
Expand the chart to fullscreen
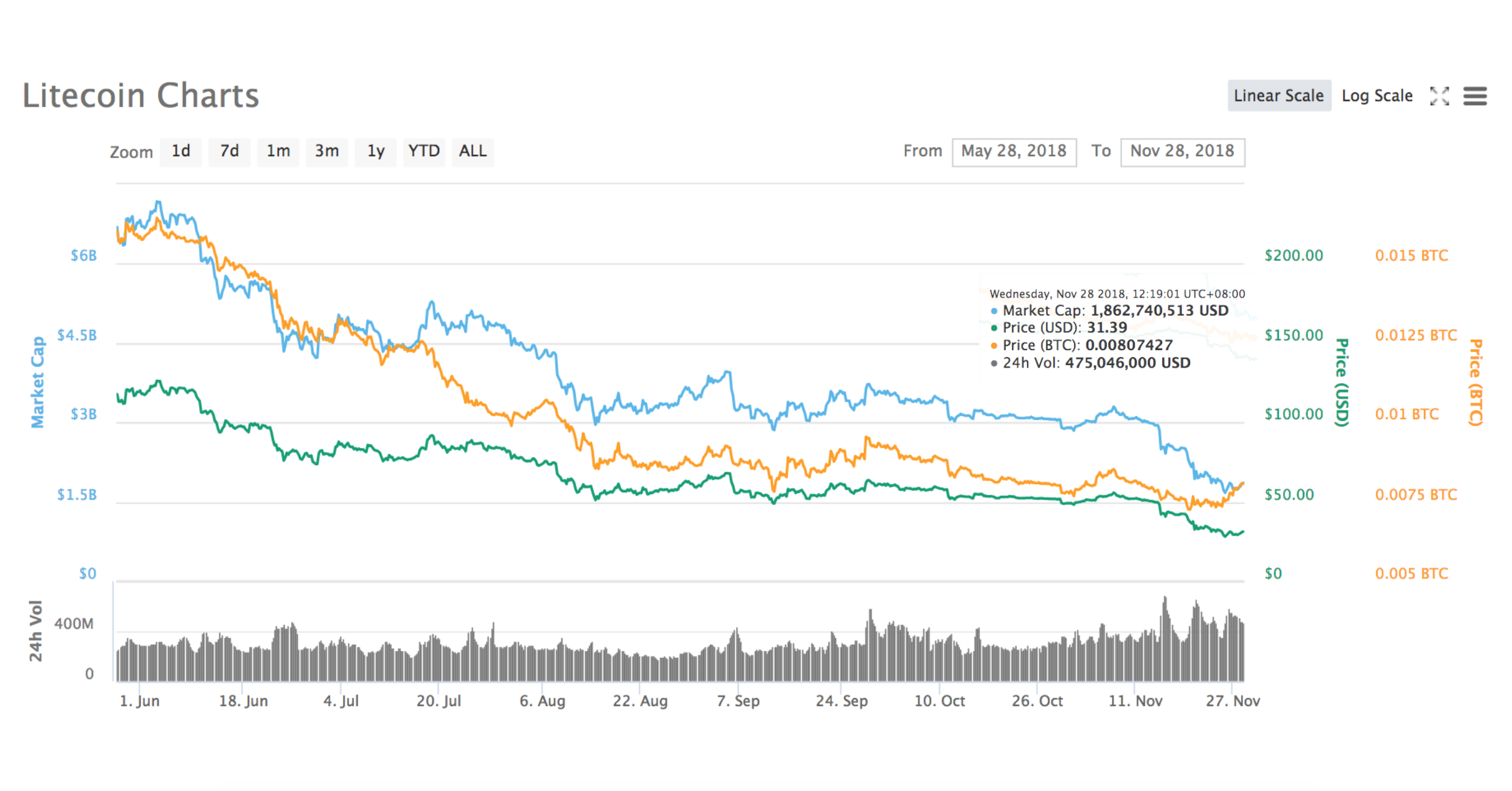[1440, 96]
